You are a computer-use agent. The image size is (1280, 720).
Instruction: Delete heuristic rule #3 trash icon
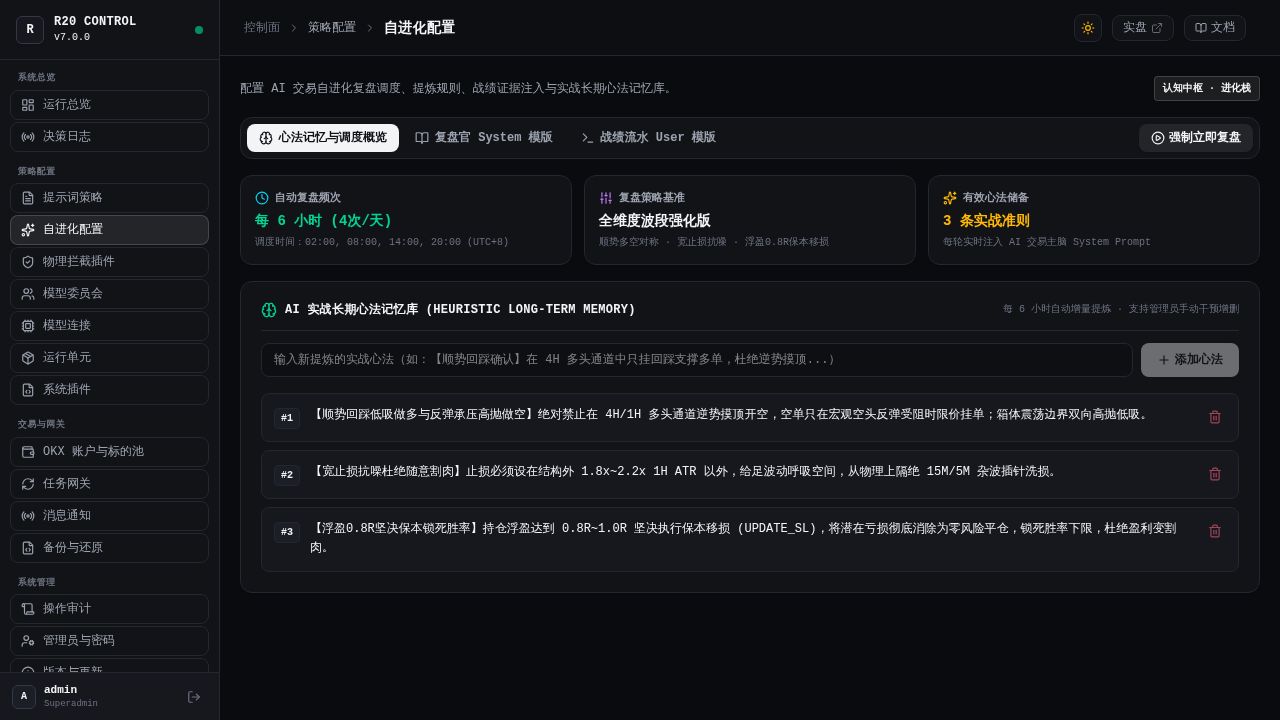click(x=1215, y=531)
